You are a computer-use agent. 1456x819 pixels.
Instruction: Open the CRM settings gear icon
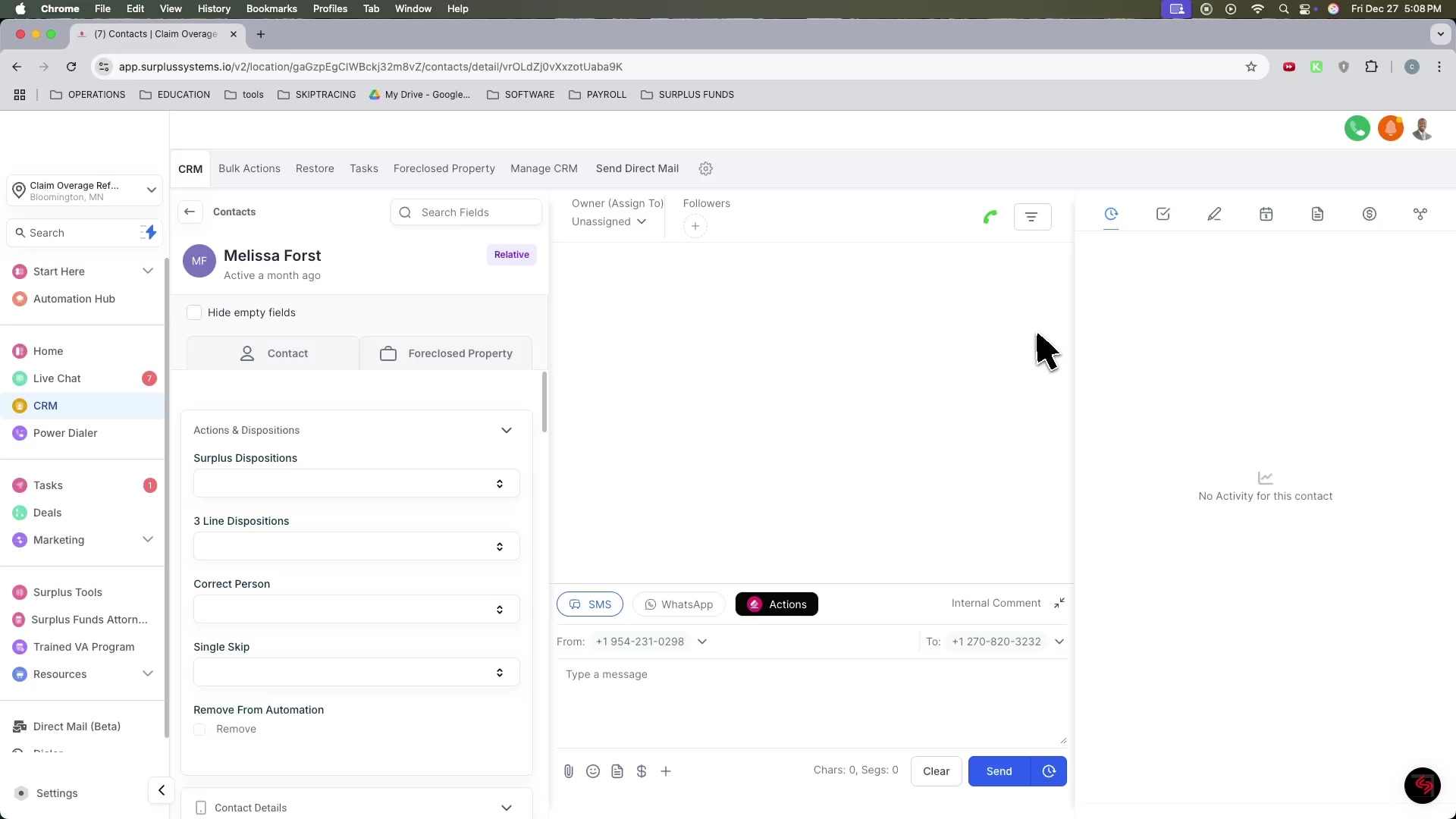(705, 168)
